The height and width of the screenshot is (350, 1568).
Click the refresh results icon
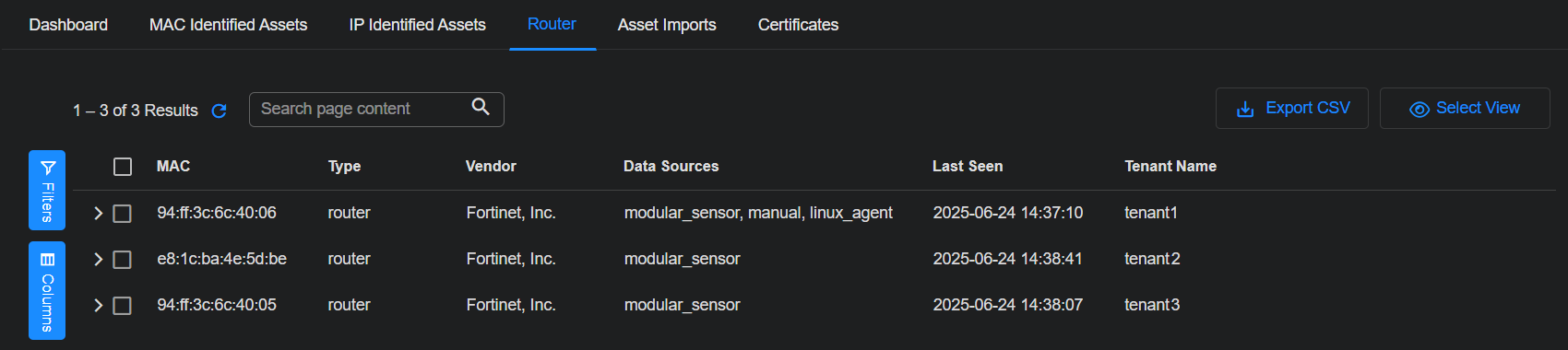coord(219,111)
